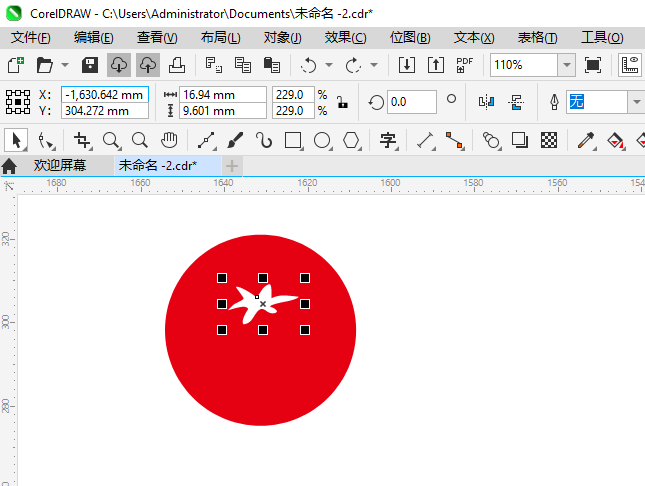Open the Undo history dropdown arrow
The width and height of the screenshot is (645, 486).
(329, 65)
